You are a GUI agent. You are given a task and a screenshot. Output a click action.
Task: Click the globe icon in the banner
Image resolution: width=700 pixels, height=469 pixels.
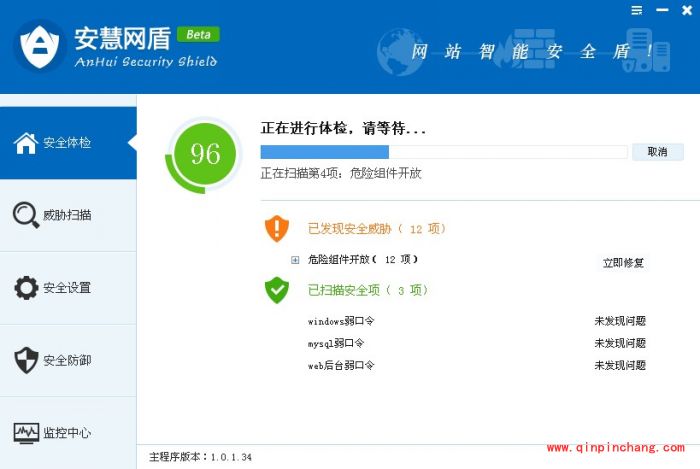(401, 52)
